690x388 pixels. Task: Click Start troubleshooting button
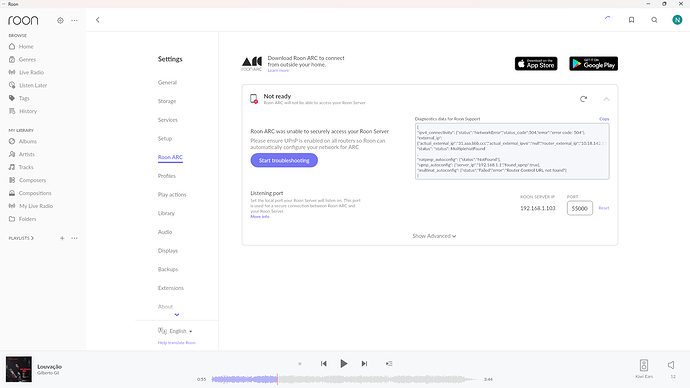point(284,160)
